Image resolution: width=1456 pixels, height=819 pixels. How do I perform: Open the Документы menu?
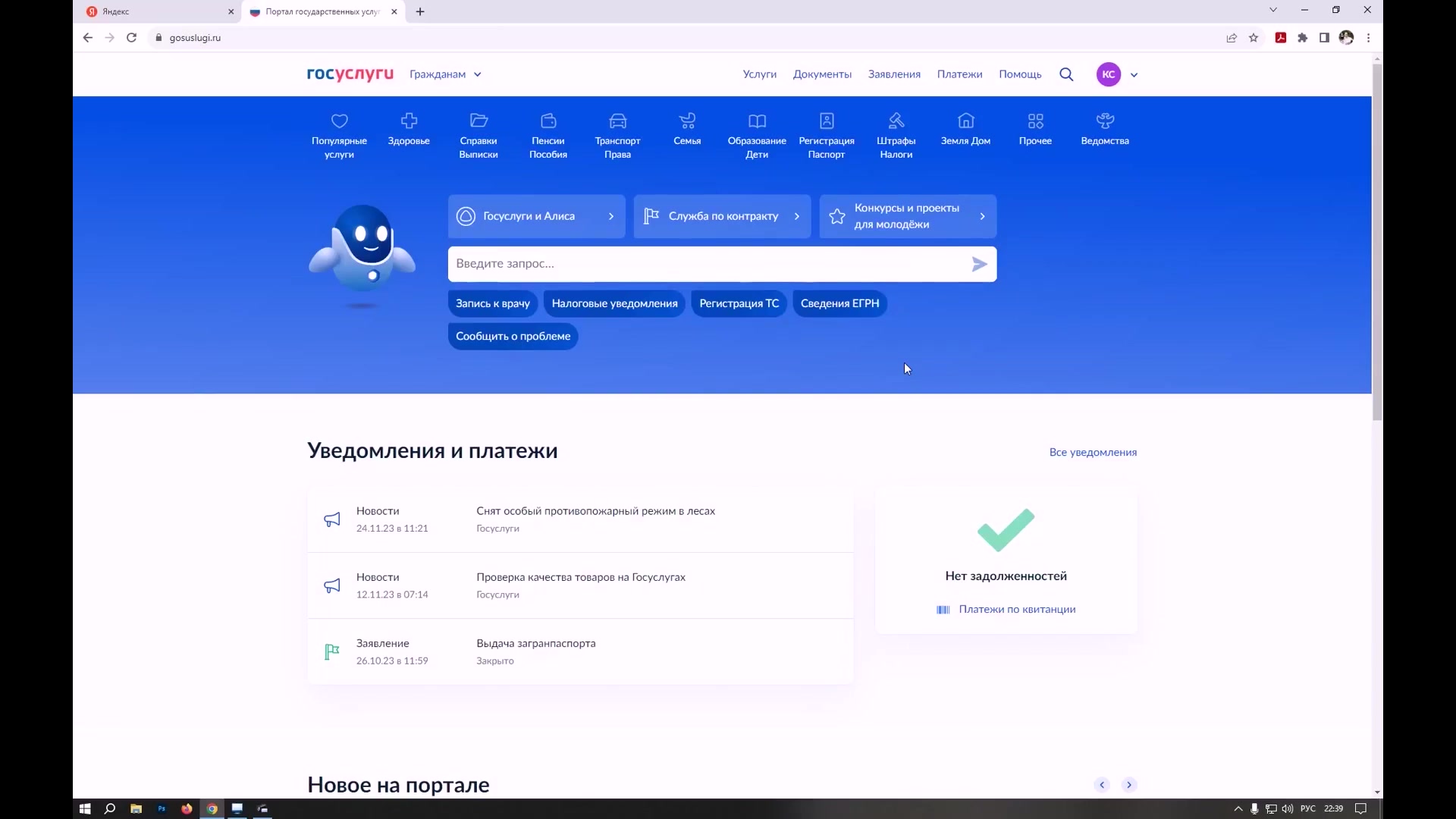coord(822,74)
